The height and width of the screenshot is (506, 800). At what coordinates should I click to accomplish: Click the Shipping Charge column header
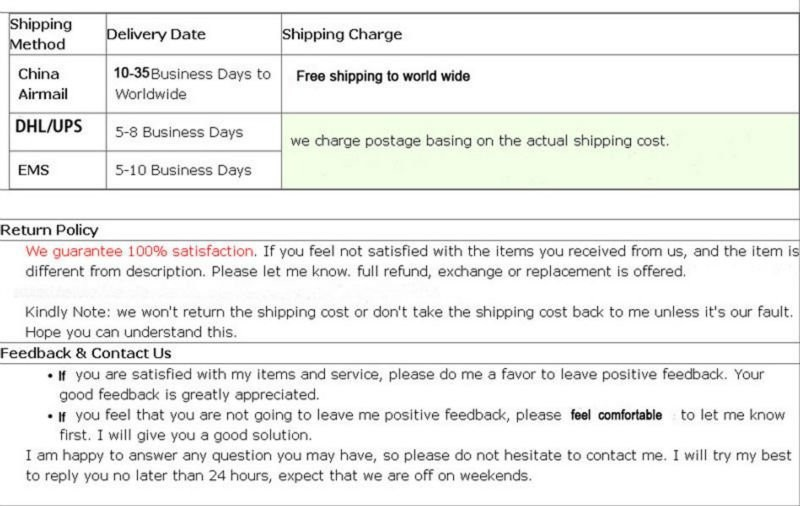click(x=540, y=34)
